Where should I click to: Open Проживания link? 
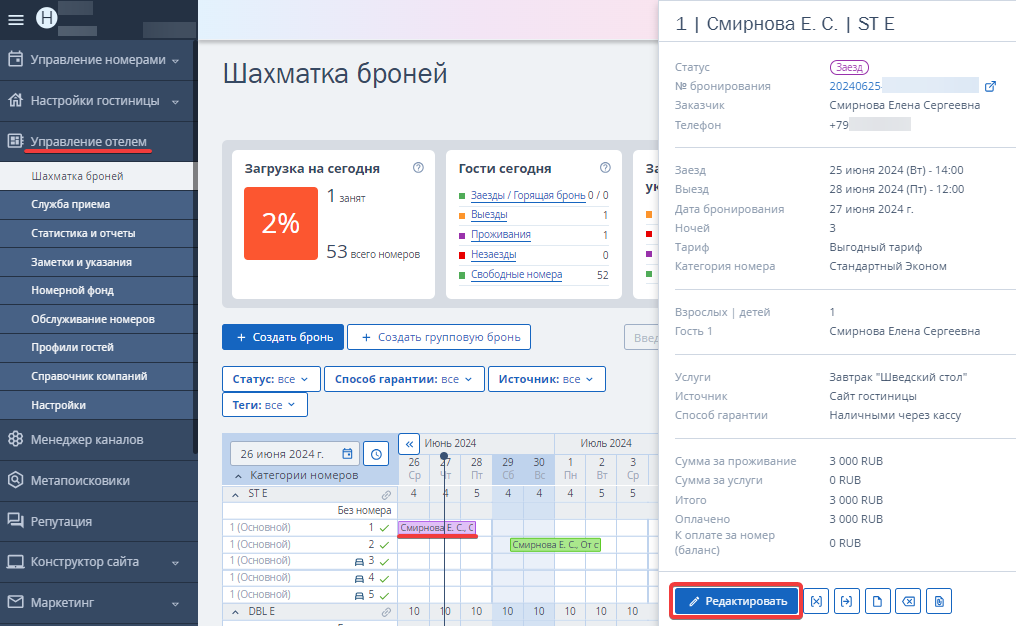click(500, 235)
